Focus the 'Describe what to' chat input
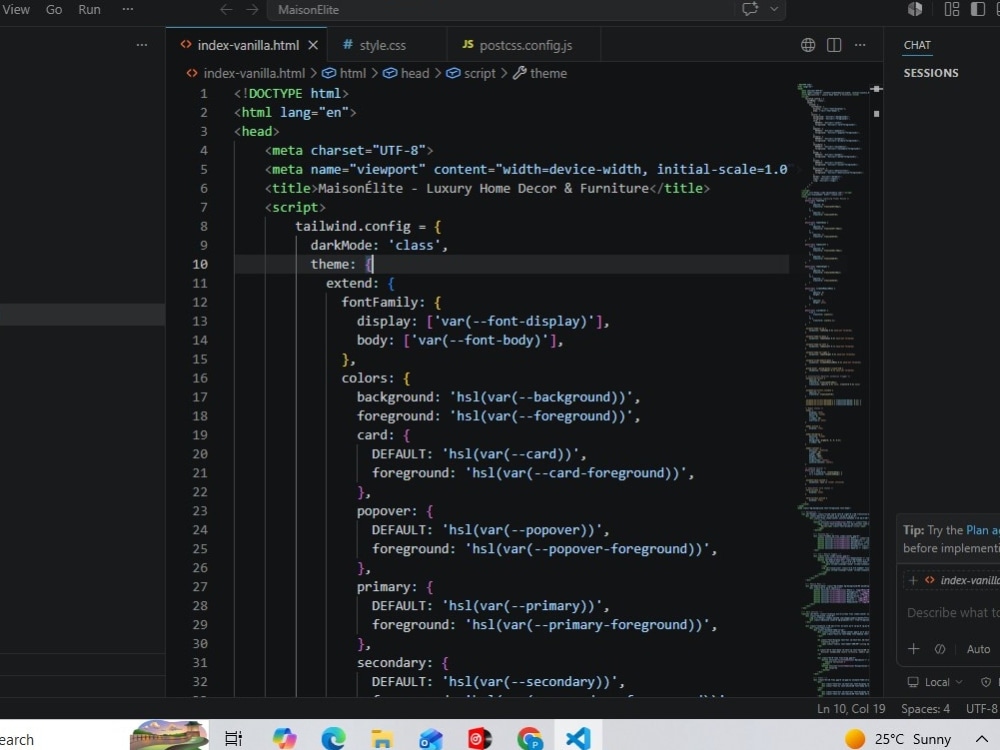The width and height of the screenshot is (1000, 750). 953,613
